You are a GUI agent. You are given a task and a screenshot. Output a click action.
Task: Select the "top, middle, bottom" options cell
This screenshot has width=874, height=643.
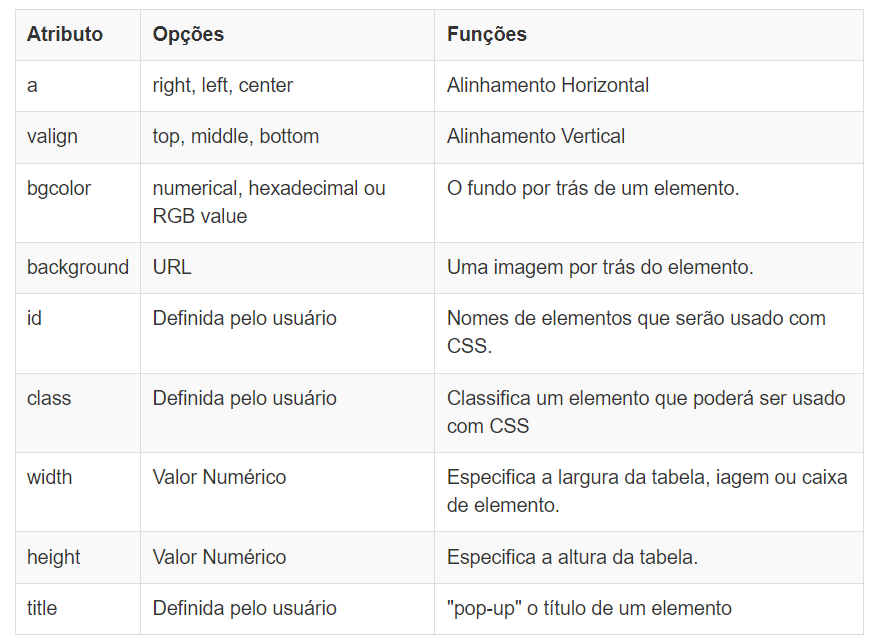click(x=236, y=137)
